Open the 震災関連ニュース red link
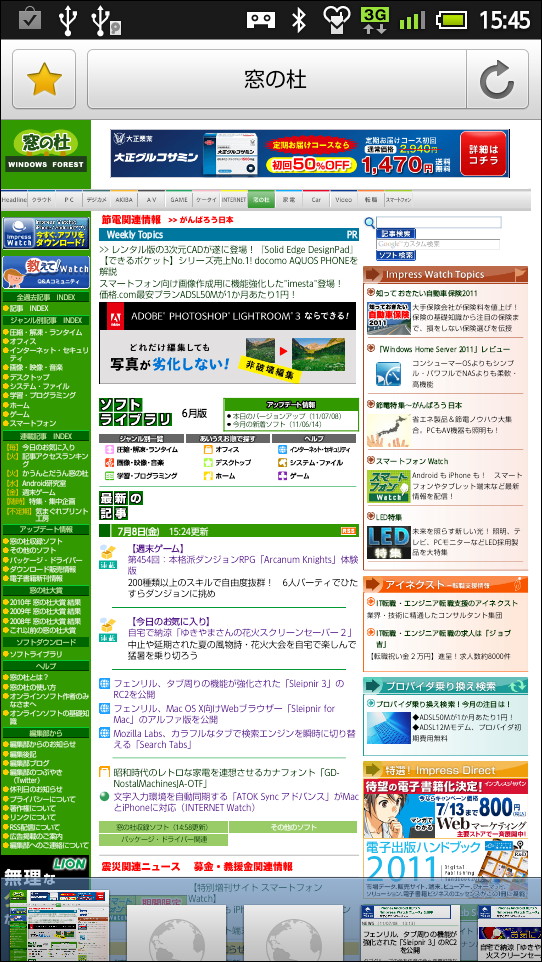This screenshot has height=962, width=542. 141,867
